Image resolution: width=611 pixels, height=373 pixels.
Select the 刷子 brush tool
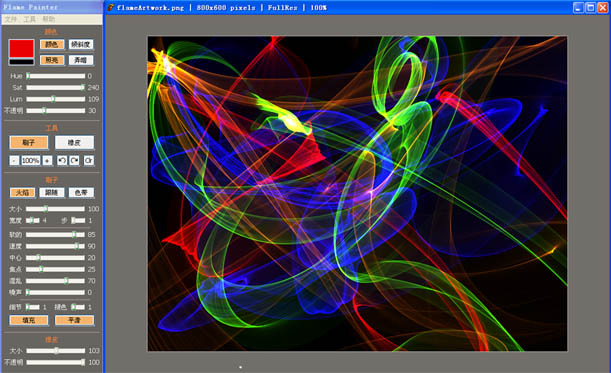click(29, 143)
